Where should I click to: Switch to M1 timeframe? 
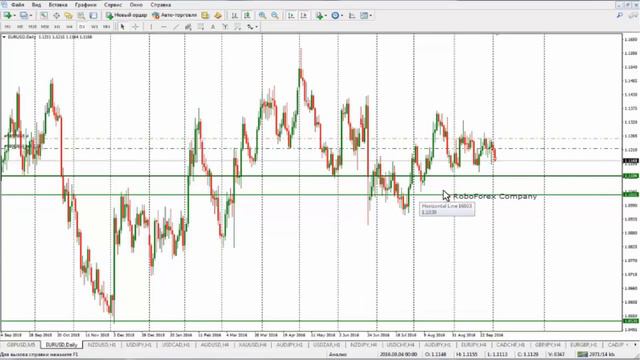pyautogui.click(x=7, y=27)
